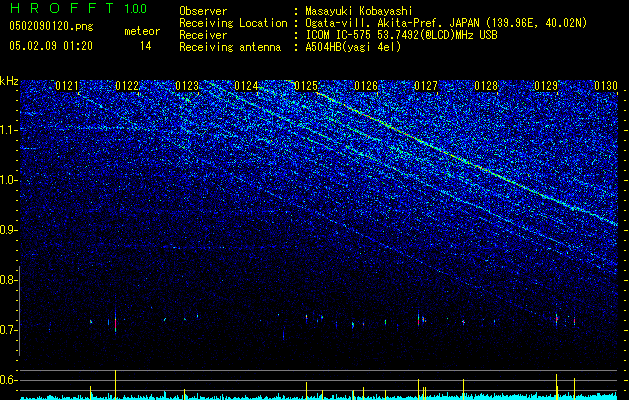Click the 1.1 kHz axis label
Screen dimensions: 629x400
[x=8, y=130]
